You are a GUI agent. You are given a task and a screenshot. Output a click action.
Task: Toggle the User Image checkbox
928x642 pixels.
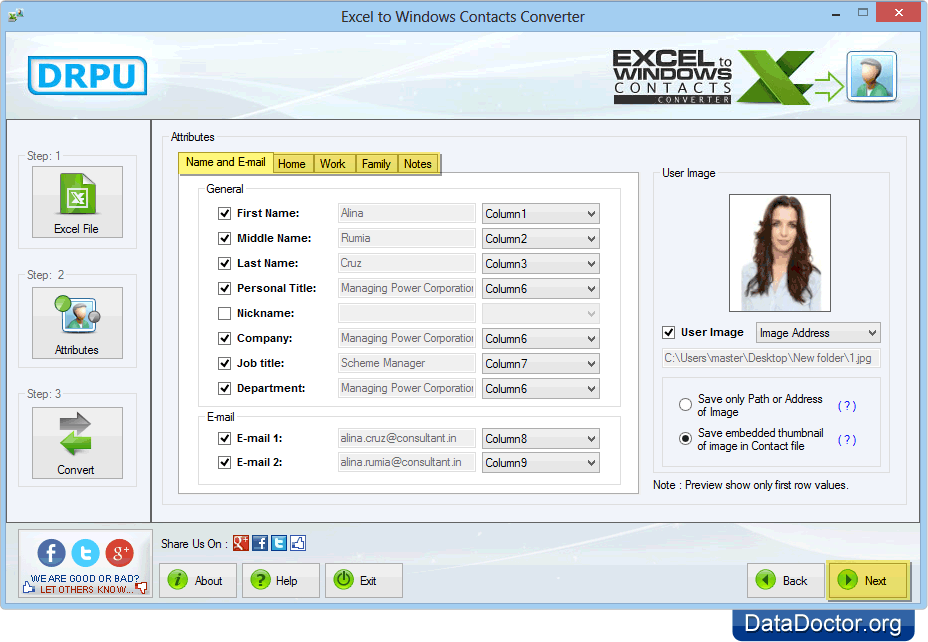tap(669, 333)
